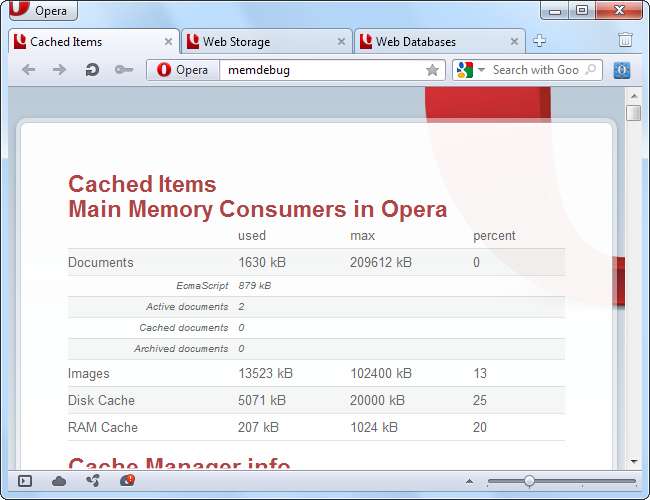This screenshot has width=650, height=500.
Task: Open Opera Turbo icon with alert
Action: click(x=127, y=481)
